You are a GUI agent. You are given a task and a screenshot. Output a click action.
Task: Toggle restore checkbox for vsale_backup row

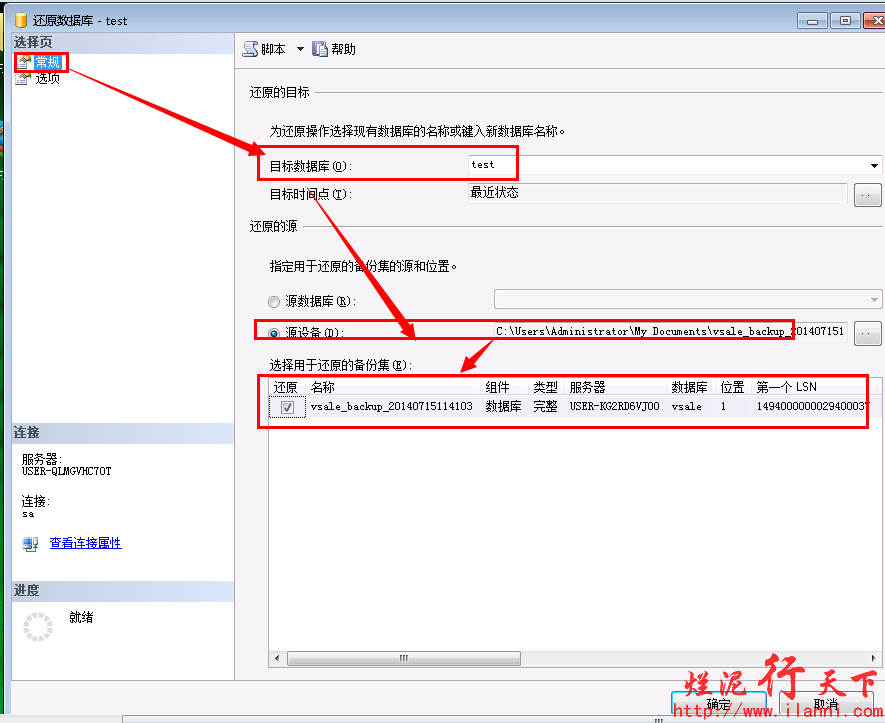[287, 408]
